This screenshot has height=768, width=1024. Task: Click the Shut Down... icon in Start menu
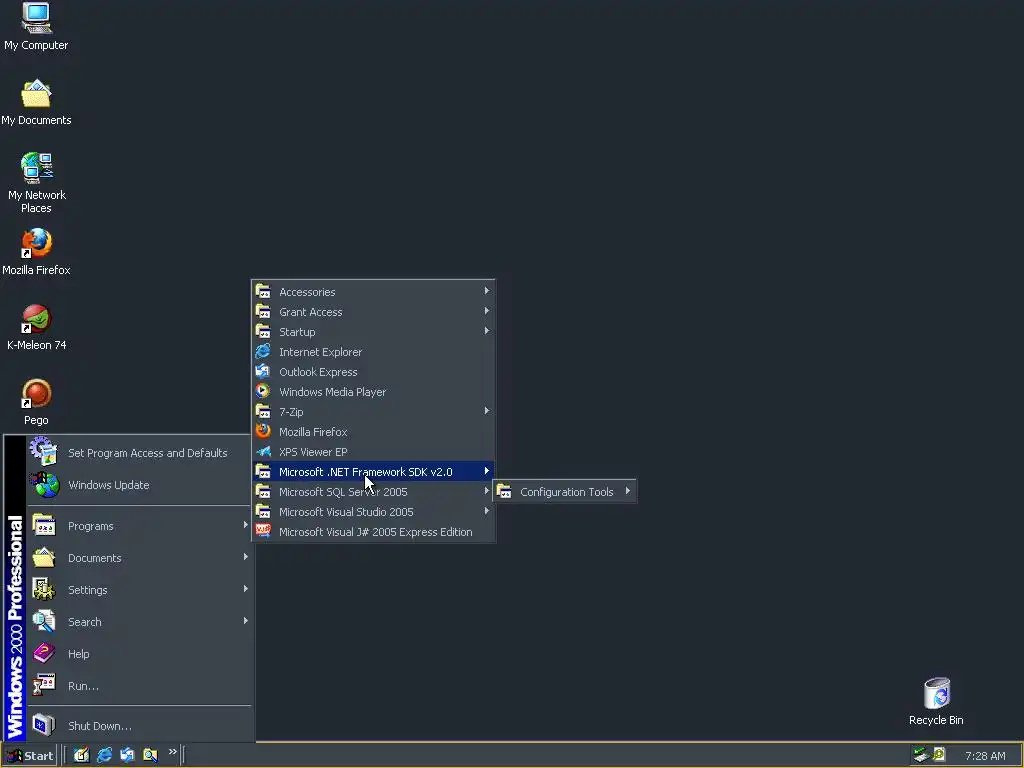pos(44,725)
